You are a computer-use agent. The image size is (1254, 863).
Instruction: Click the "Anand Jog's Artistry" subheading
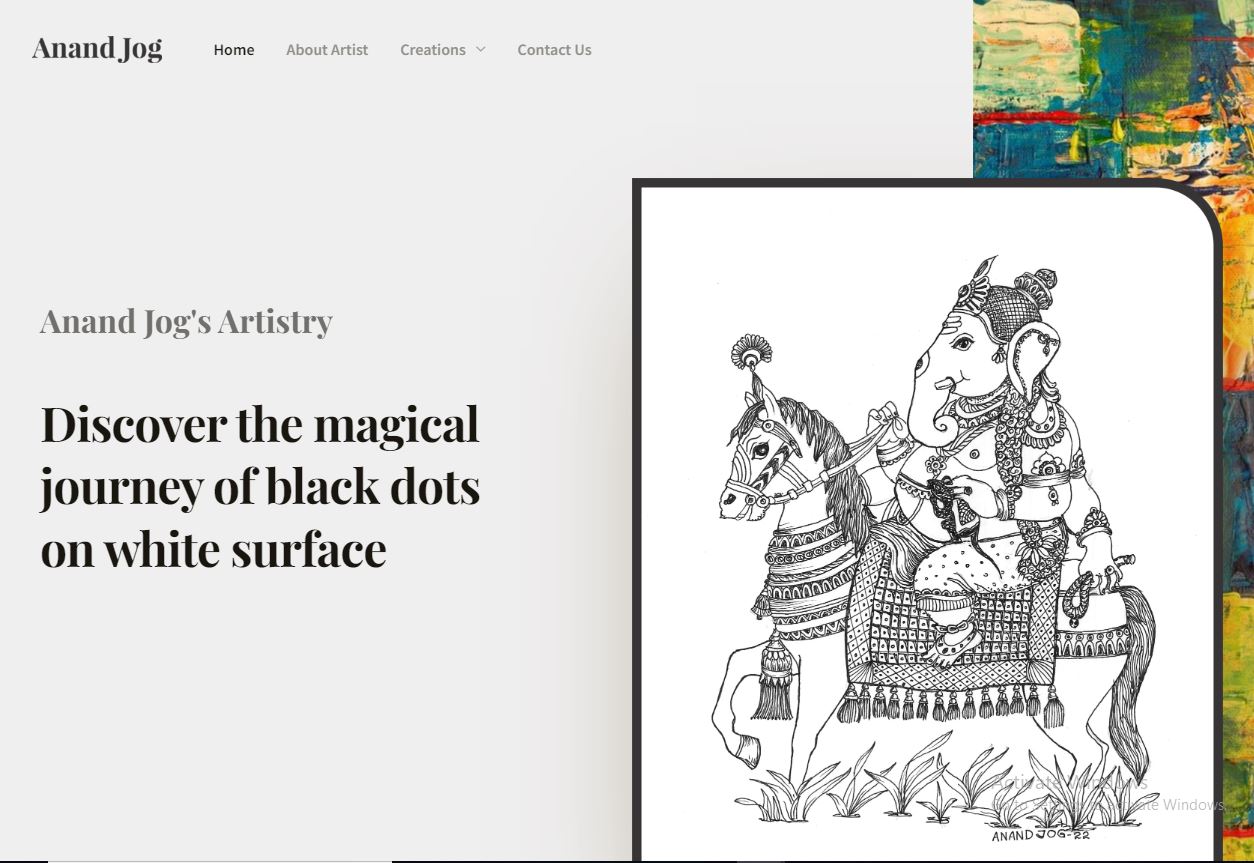click(x=186, y=321)
